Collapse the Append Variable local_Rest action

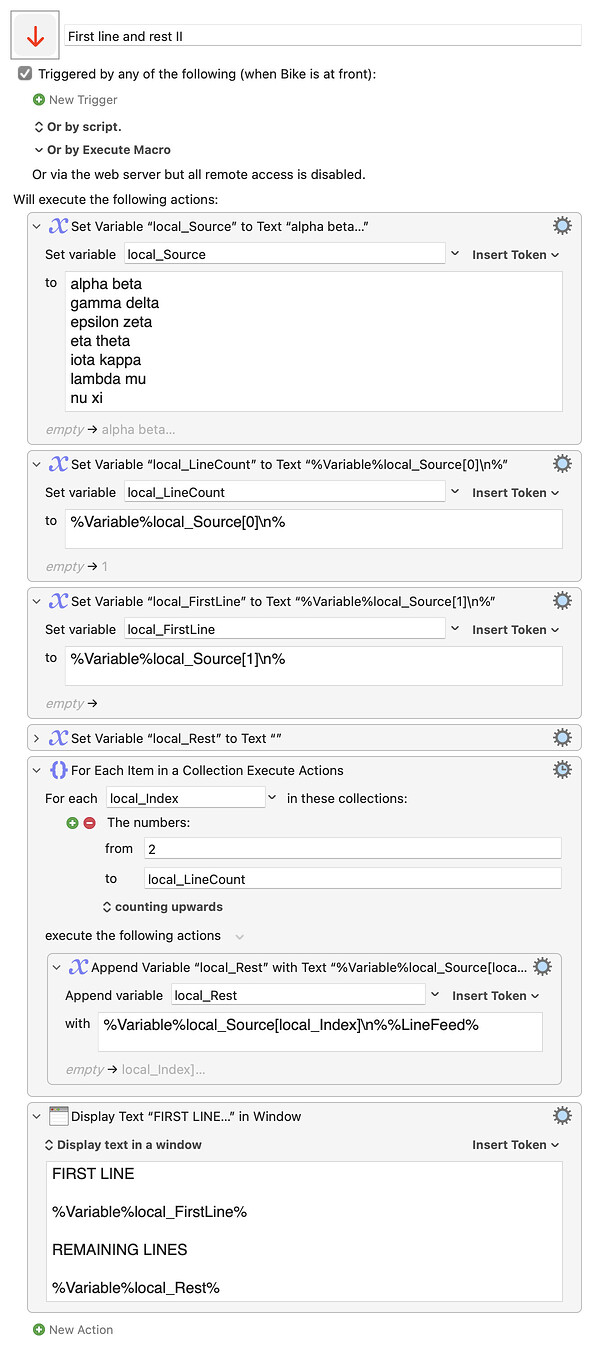(57, 968)
